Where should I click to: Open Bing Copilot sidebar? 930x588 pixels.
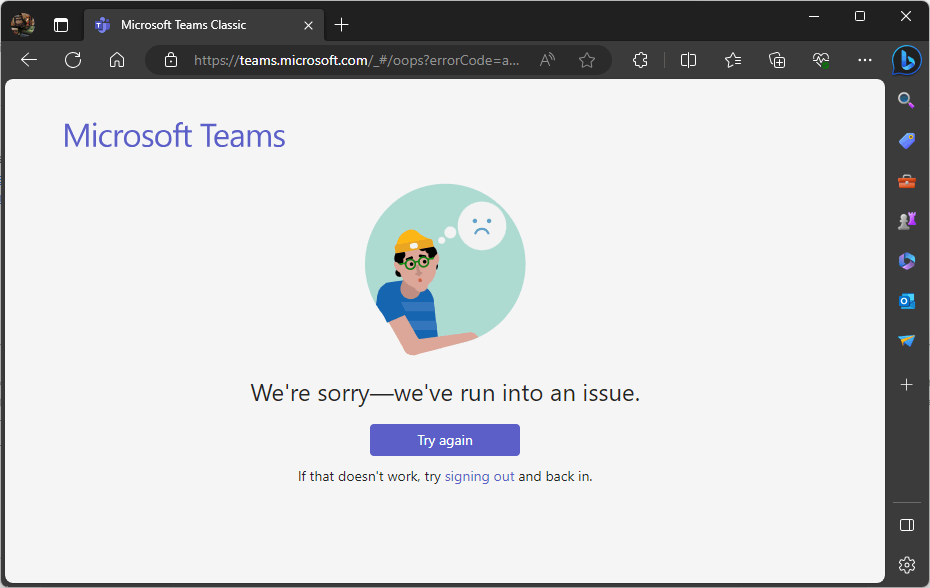tap(906, 60)
